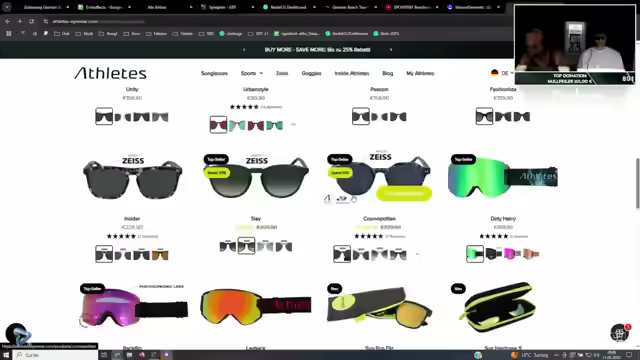The width and height of the screenshot is (640, 360).
Task: Select the first Urbanstyle color variant
Action: [218, 125]
